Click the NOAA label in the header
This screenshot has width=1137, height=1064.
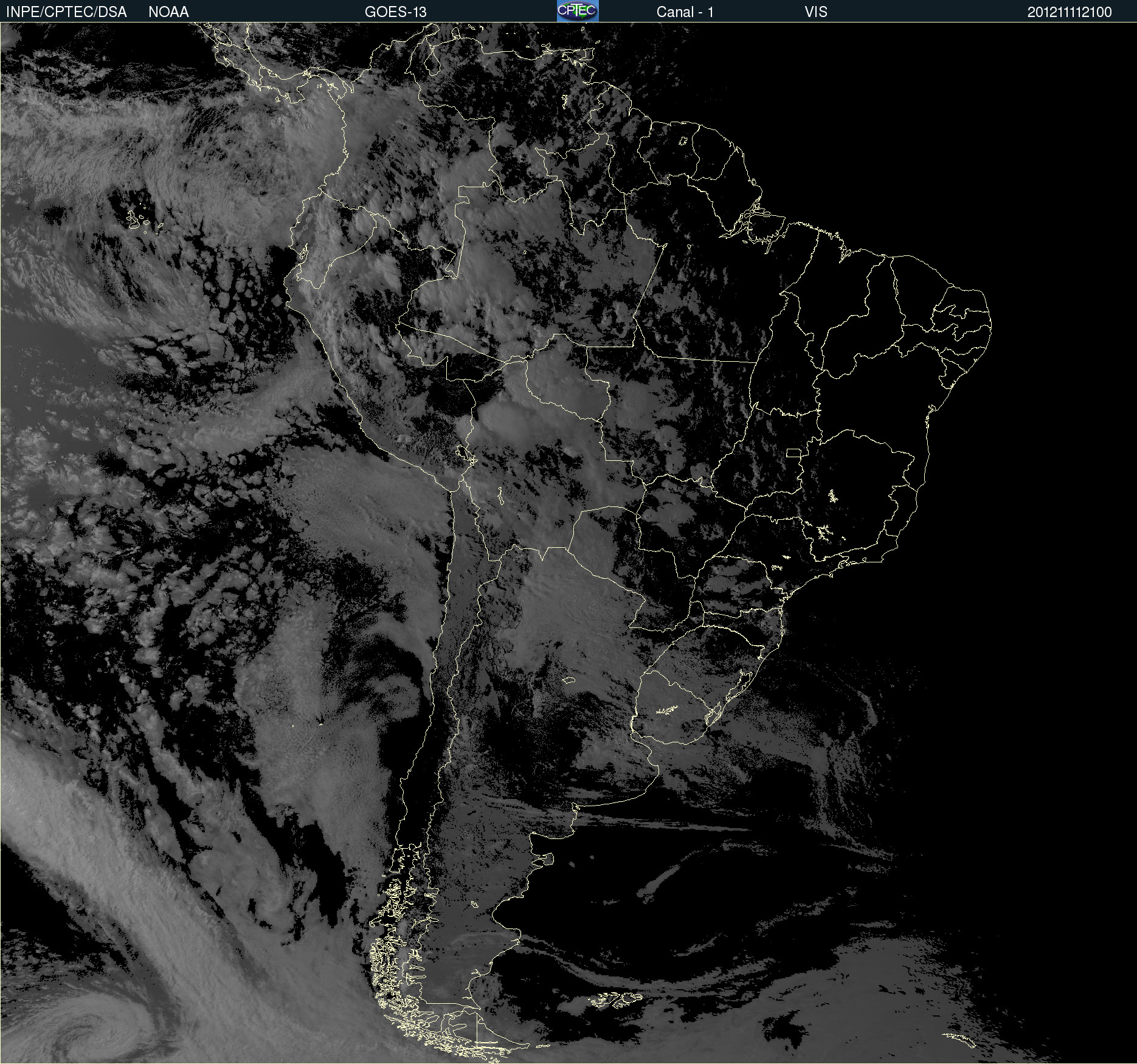pos(168,12)
